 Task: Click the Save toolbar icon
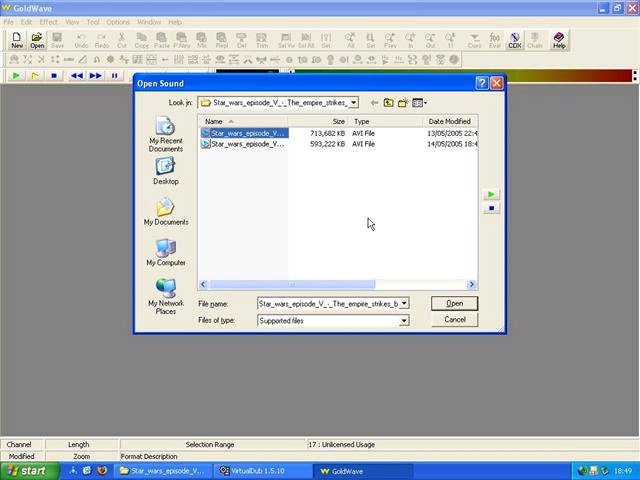click(x=57, y=40)
